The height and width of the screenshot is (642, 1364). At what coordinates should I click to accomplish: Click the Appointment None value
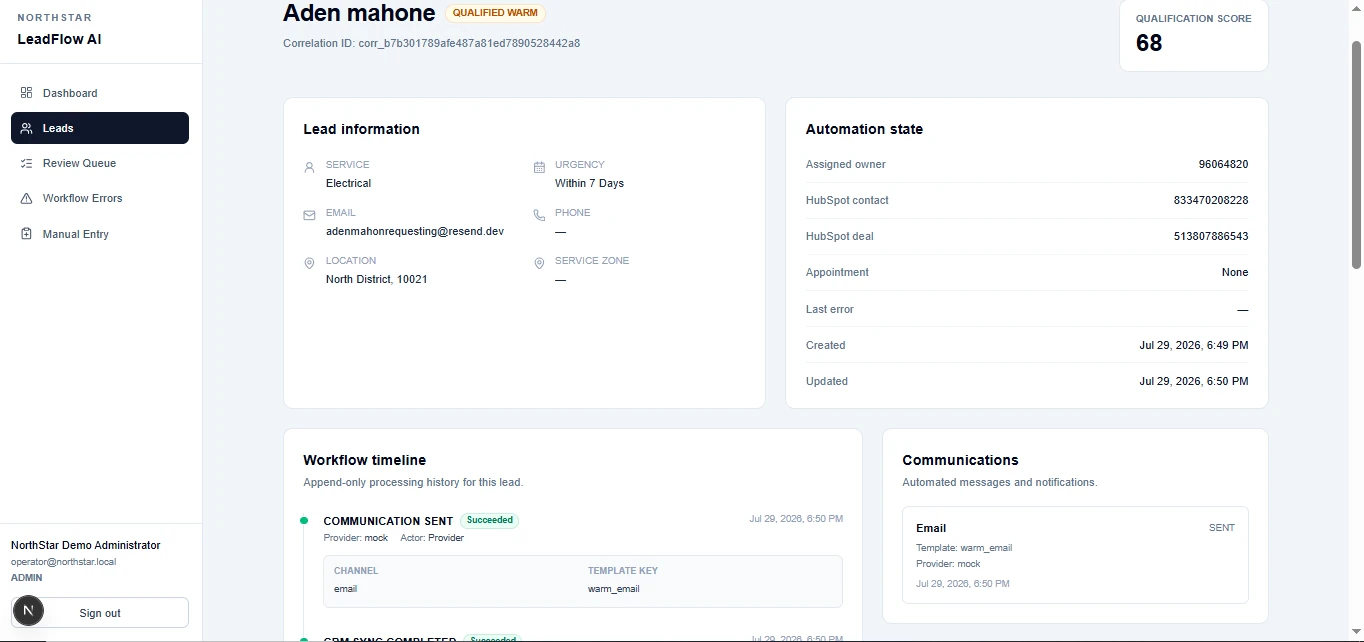tap(1235, 272)
